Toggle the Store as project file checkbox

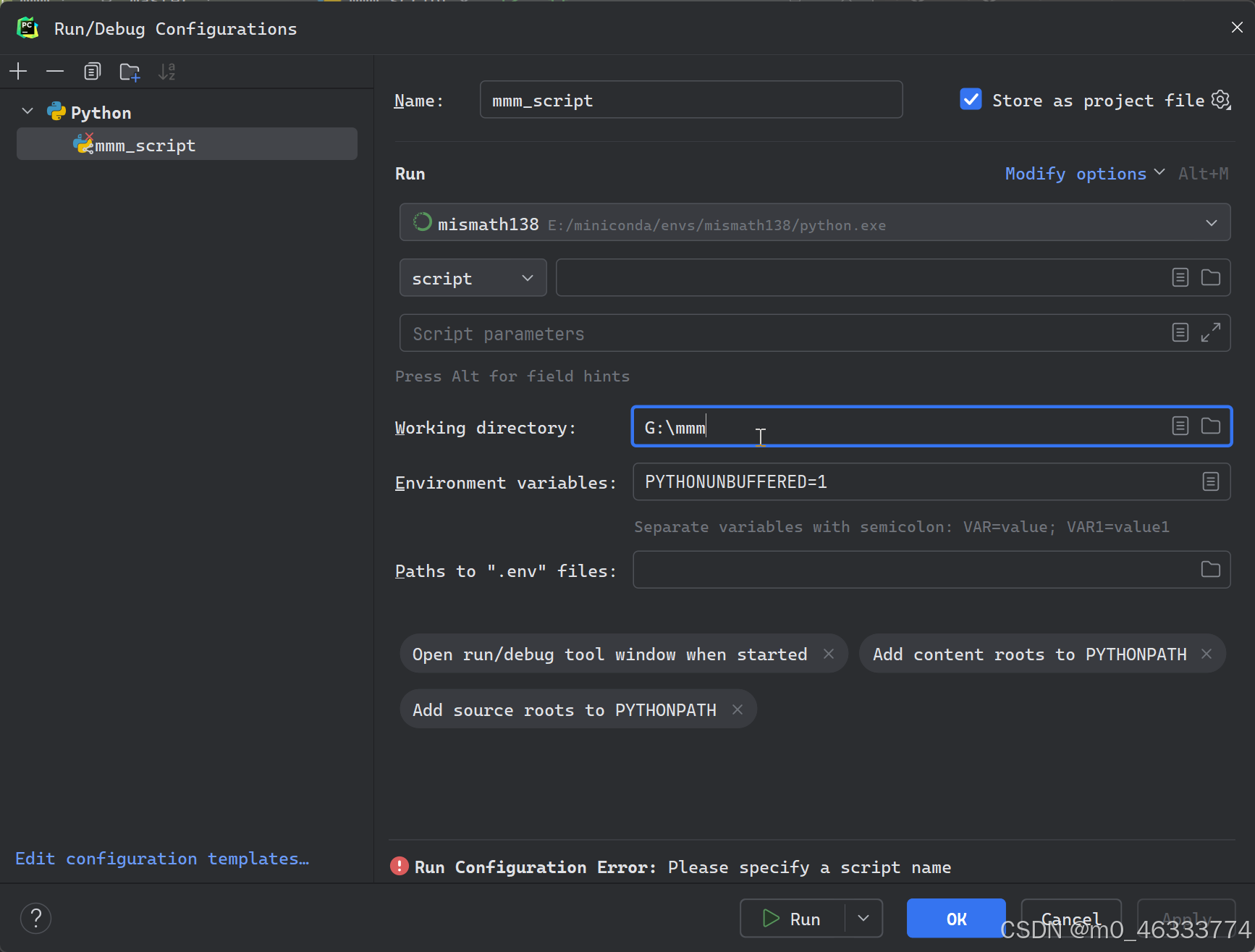coord(971,99)
